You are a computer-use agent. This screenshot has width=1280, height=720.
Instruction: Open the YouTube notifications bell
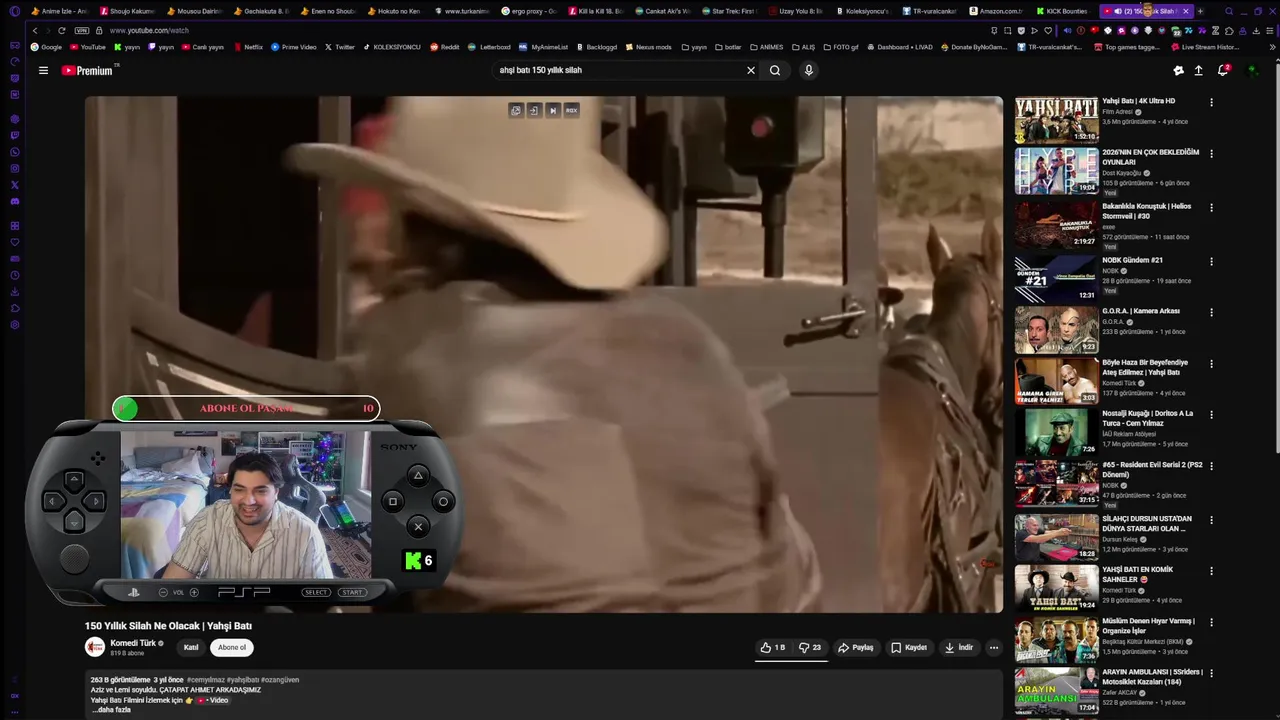click(1223, 70)
